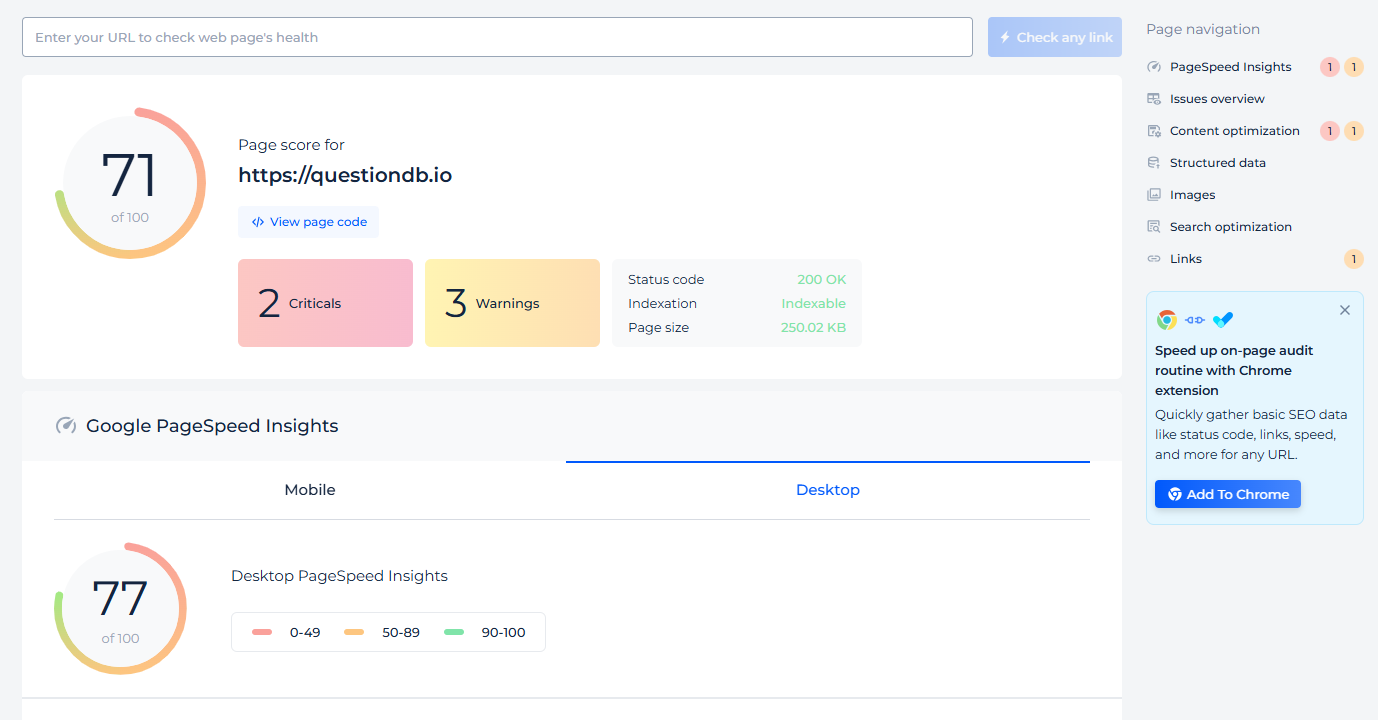The width and height of the screenshot is (1378, 720).
Task: Click the code brackets icon beside View page code
Action: (258, 222)
